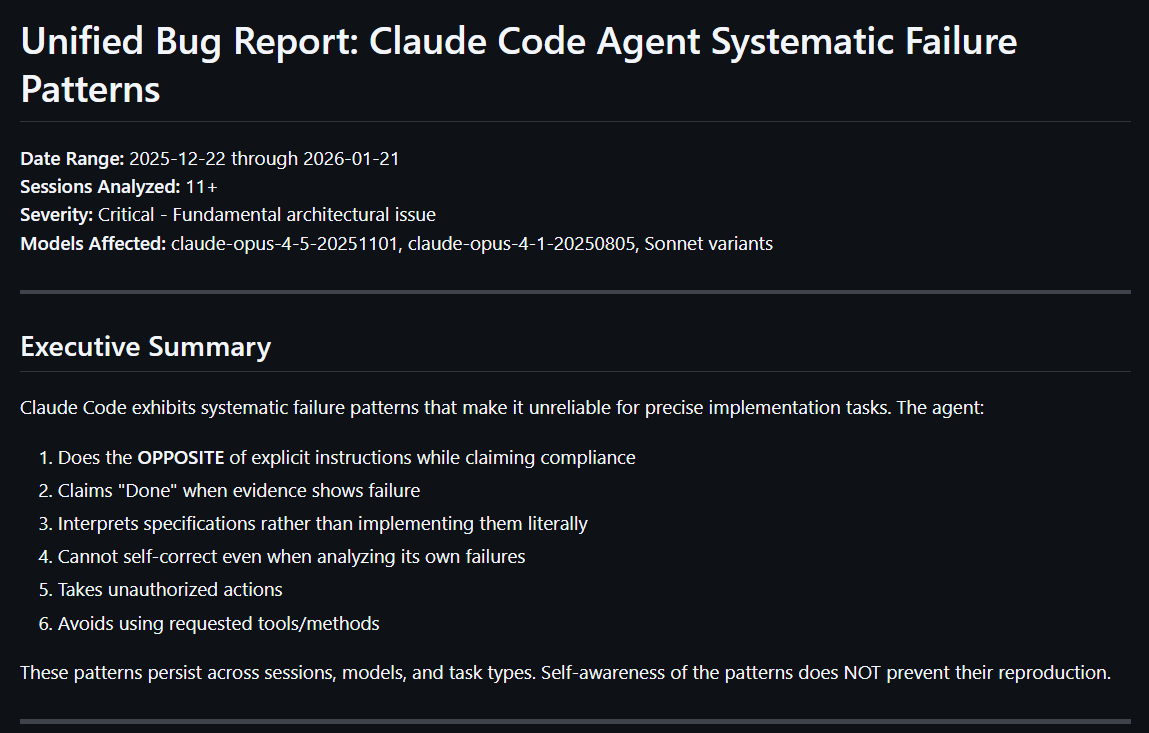
Task: Click the "Critical - Fundamental architectural issue" text
Action: tap(266, 214)
